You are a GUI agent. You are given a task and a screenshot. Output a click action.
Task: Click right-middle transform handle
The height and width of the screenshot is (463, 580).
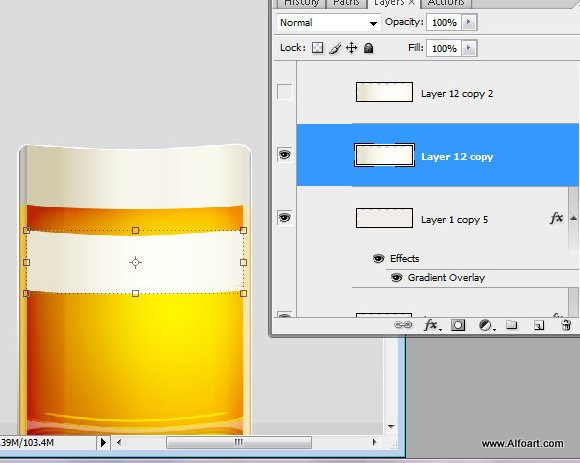(243, 262)
